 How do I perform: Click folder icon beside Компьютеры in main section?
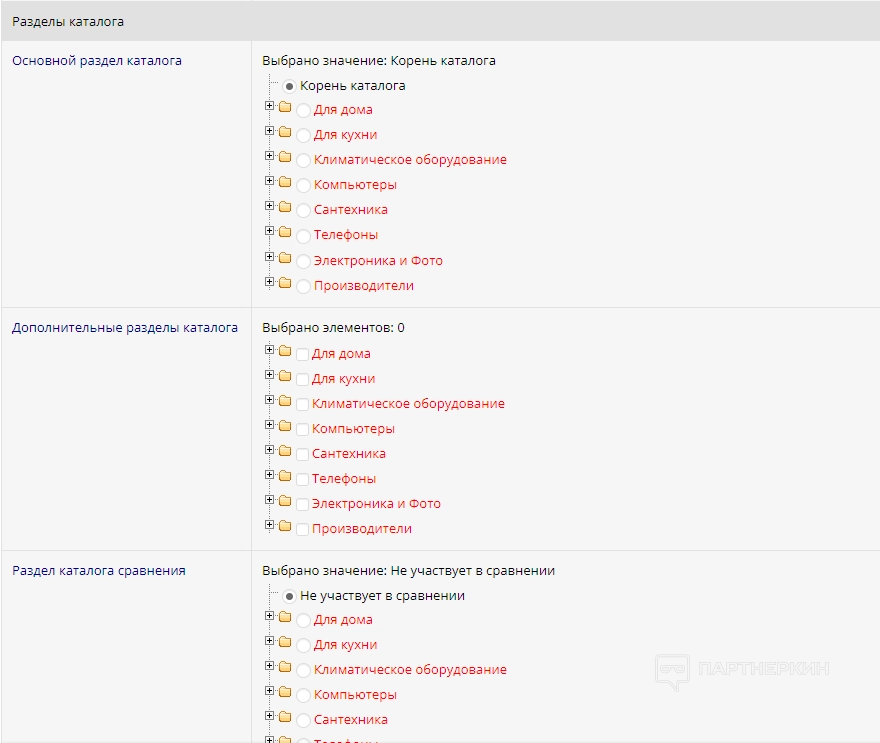click(x=285, y=182)
